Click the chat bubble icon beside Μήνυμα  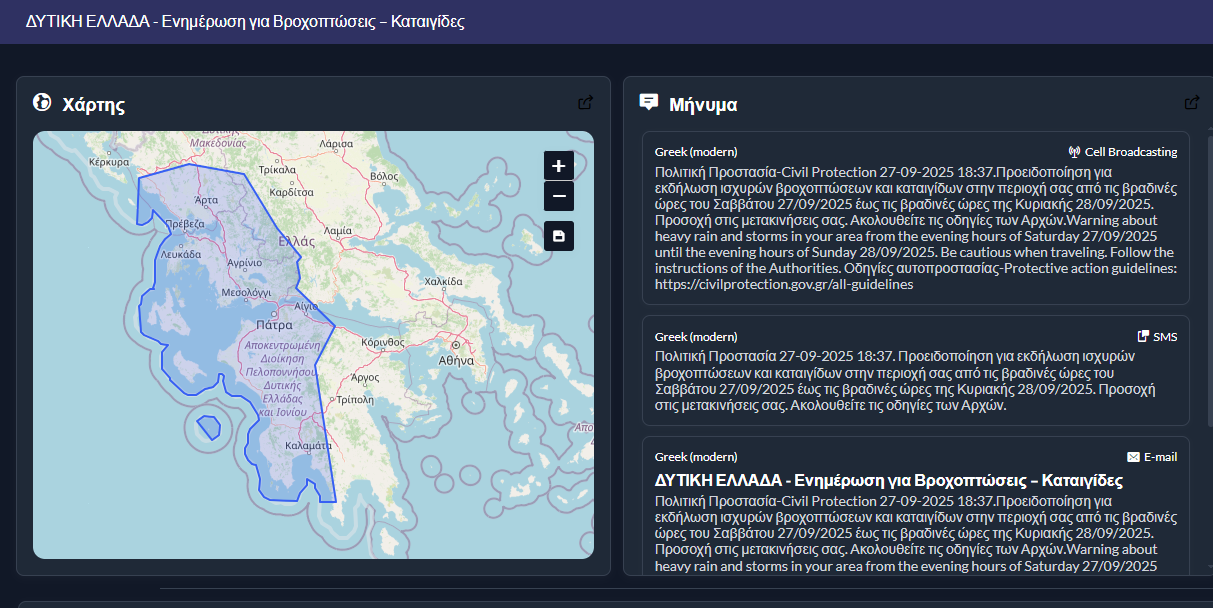(649, 102)
